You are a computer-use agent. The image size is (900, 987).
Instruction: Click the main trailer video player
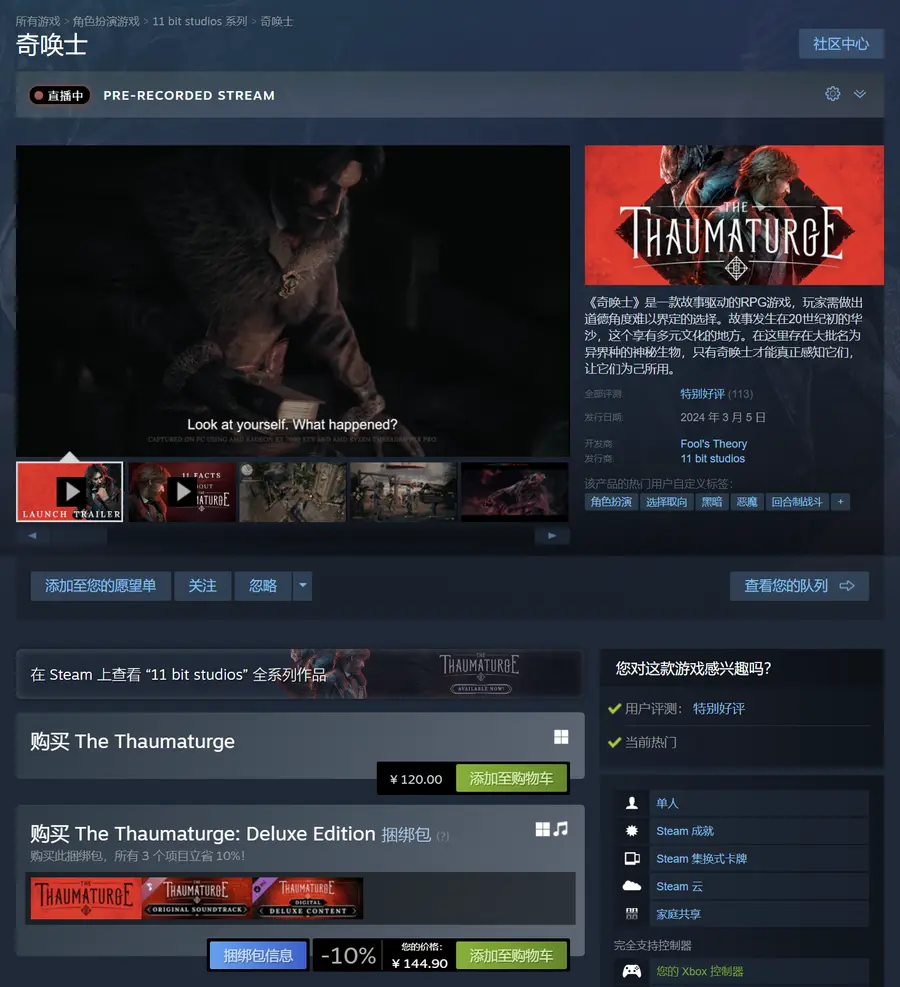pos(293,301)
